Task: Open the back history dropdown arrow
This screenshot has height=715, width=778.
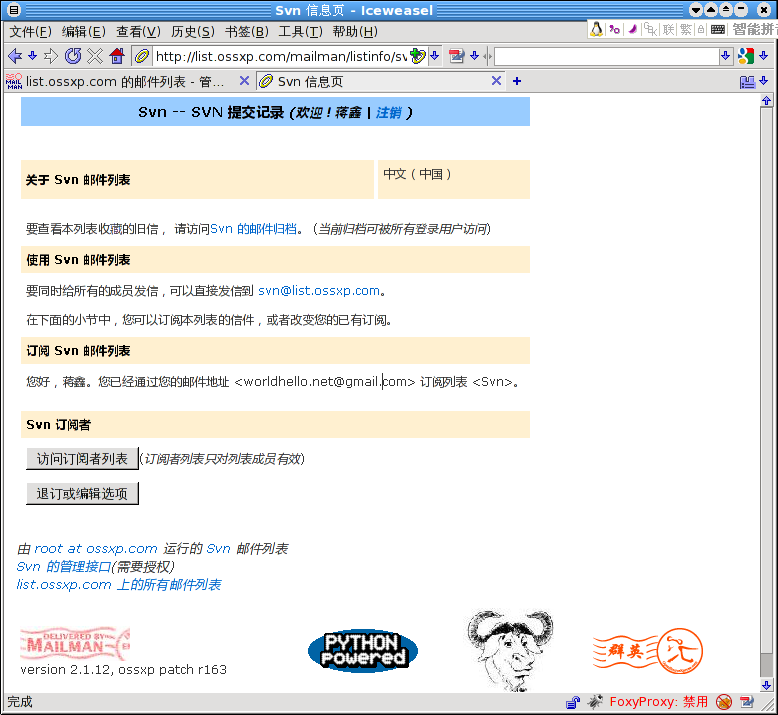Action: (x=32, y=55)
